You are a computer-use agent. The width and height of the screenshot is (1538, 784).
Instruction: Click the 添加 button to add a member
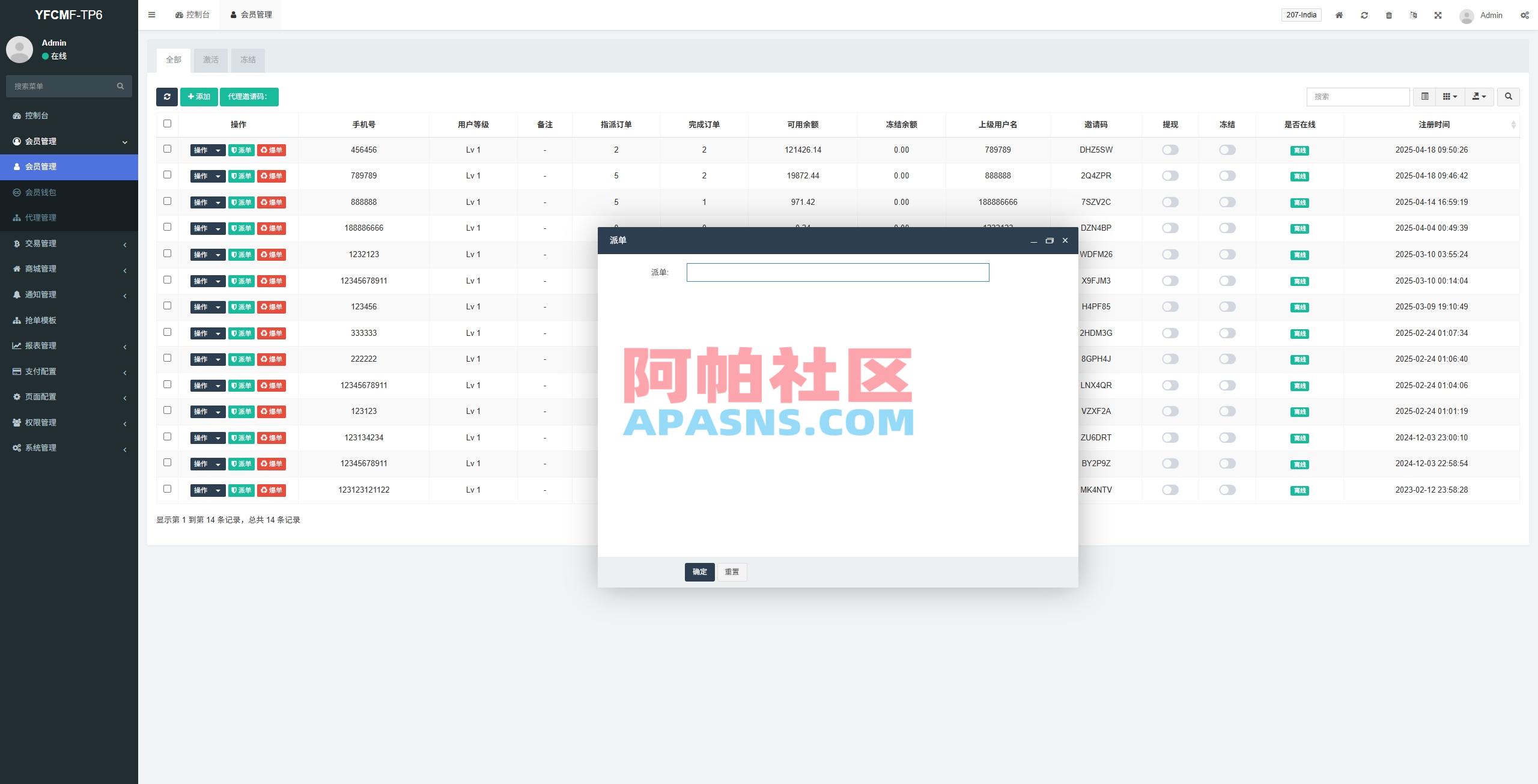coord(199,97)
